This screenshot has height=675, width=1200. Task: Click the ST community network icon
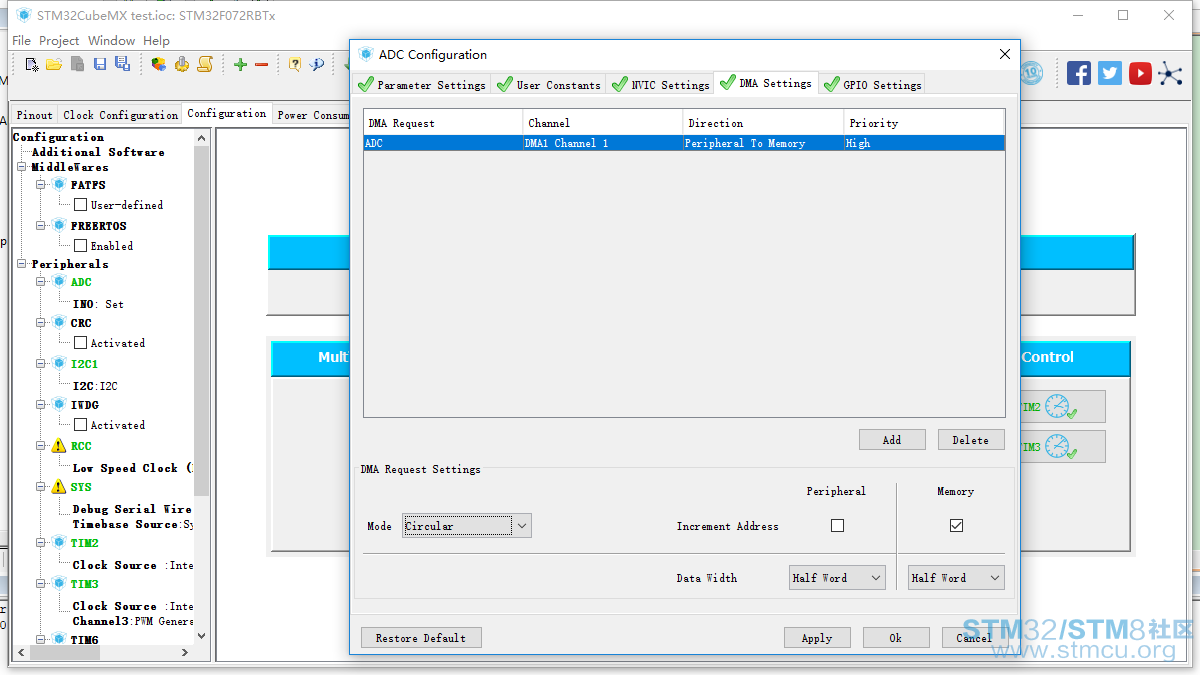click(x=1170, y=73)
